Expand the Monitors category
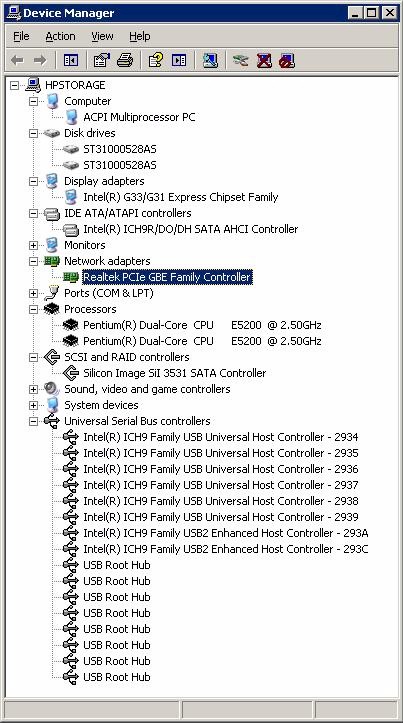 click(x=33, y=245)
